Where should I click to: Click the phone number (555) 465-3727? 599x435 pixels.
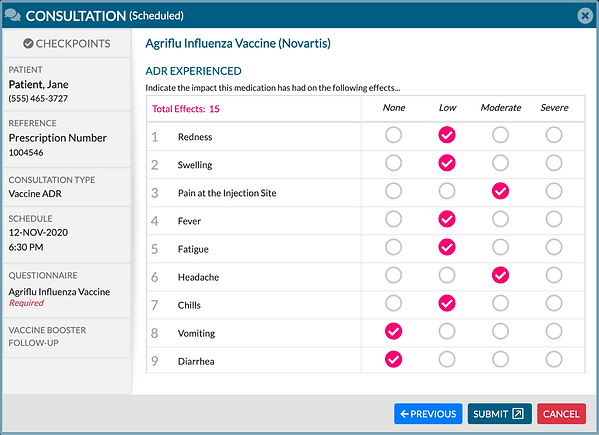click(x=38, y=99)
